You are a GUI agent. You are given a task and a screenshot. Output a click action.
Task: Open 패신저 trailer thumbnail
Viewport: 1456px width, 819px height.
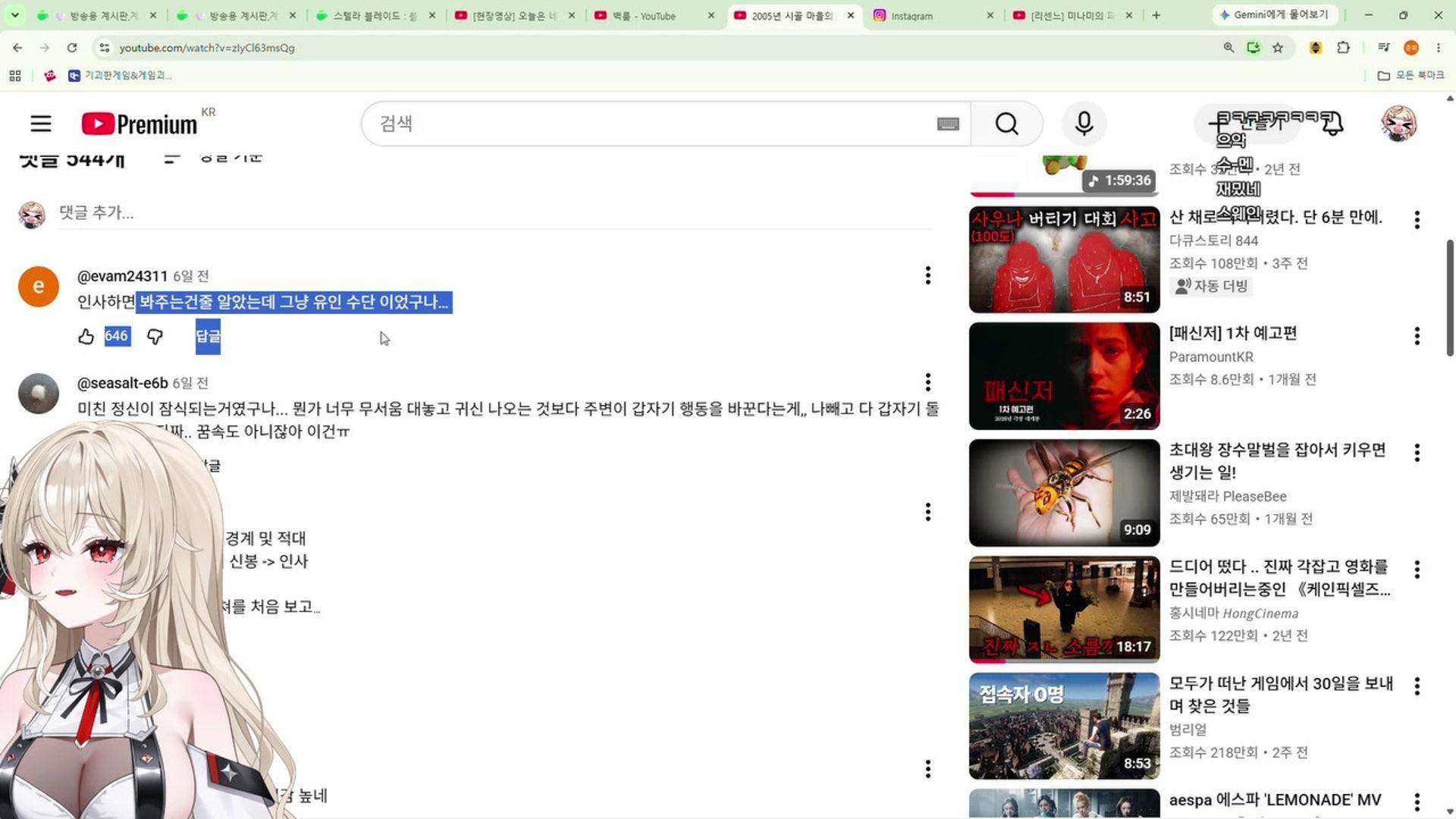(1064, 376)
